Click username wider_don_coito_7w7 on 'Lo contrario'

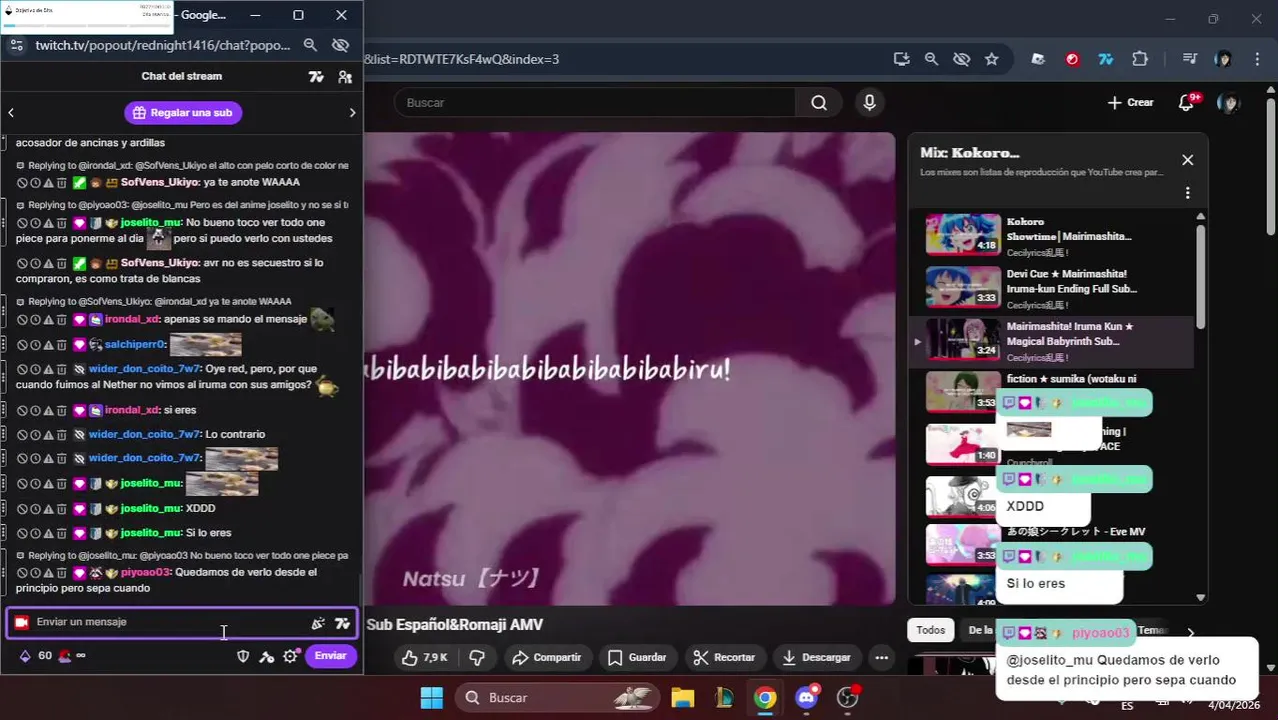[x=145, y=434]
